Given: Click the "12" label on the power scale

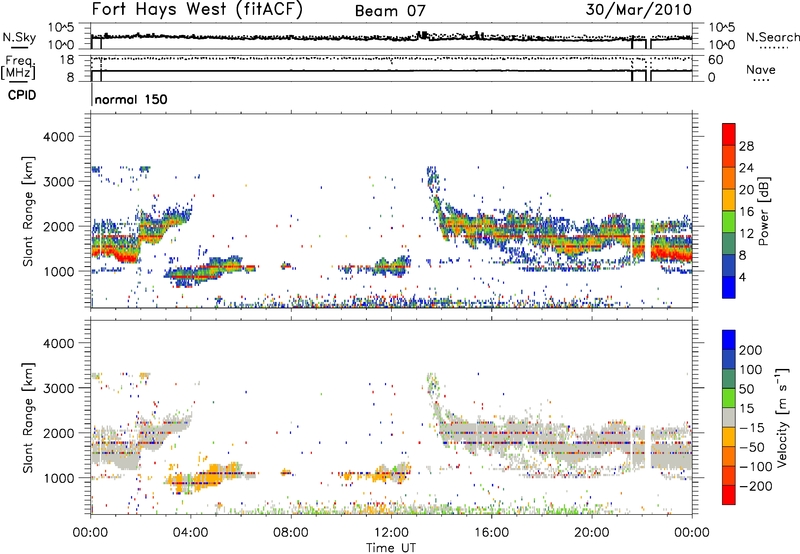Looking at the screenshot, I should point(746,234).
